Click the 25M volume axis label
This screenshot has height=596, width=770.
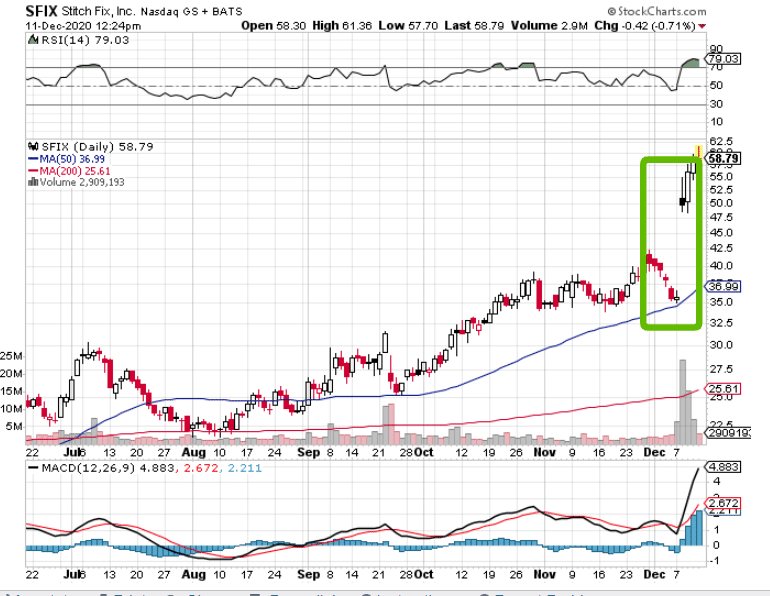point(11,355)
